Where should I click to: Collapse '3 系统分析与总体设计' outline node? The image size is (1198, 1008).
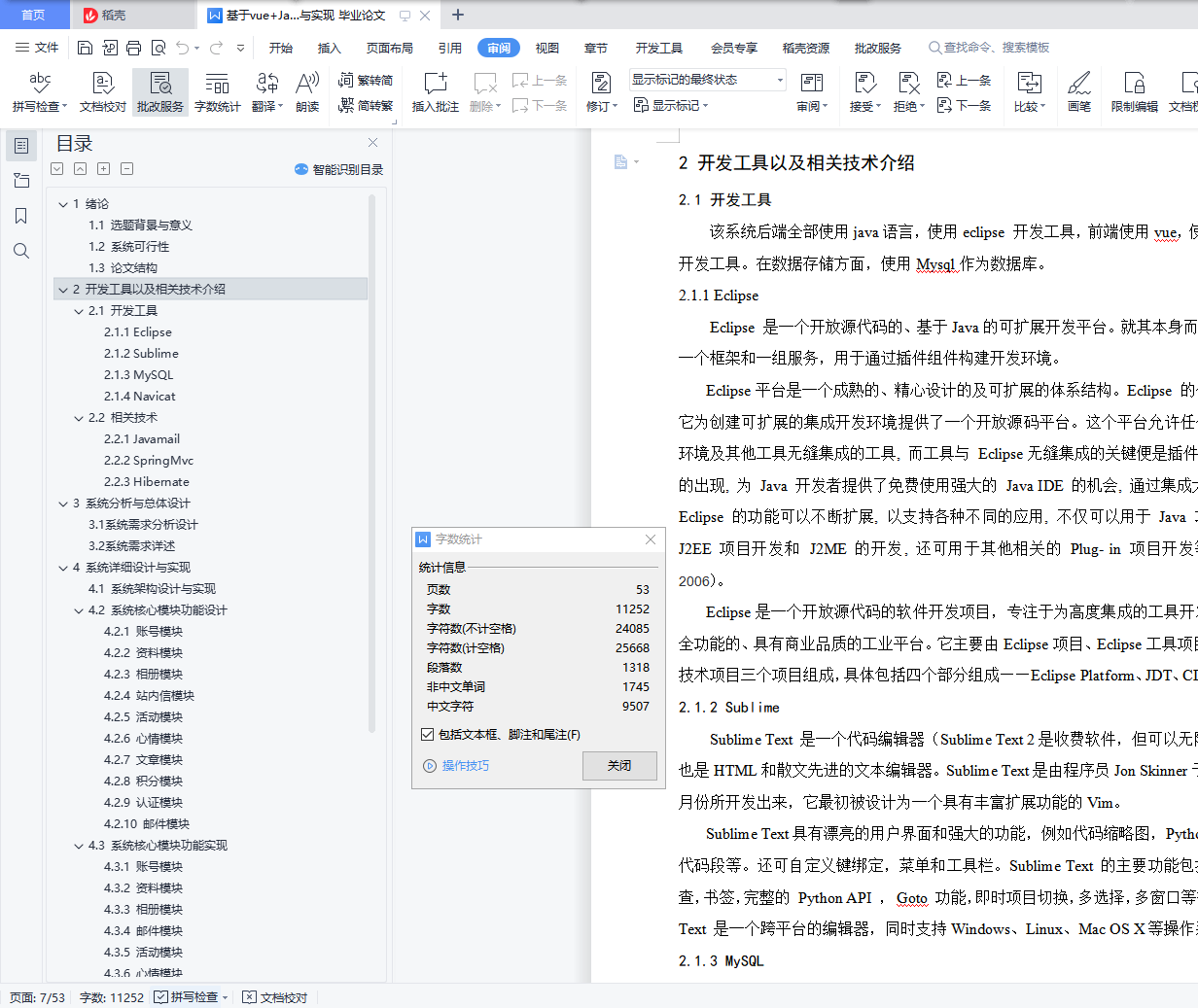(x=63, y=504)
